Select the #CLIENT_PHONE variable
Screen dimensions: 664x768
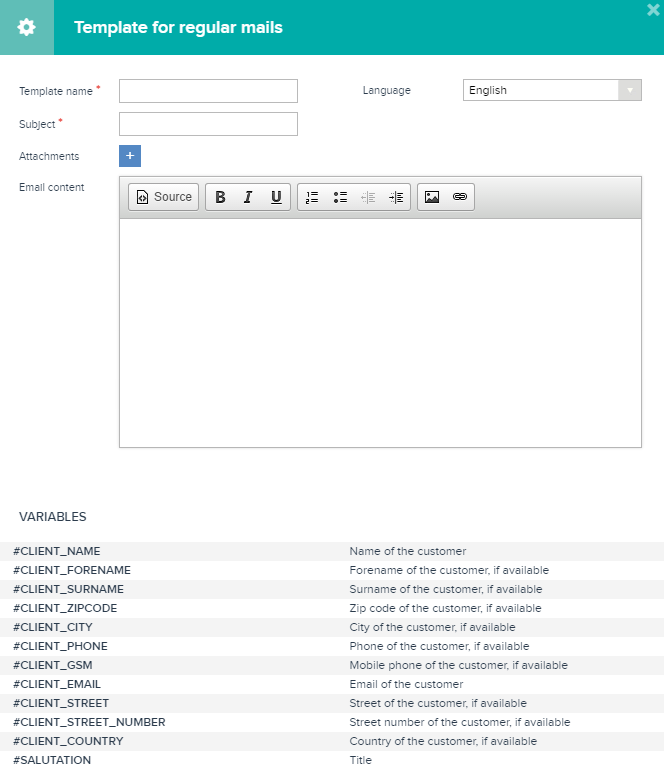coord(60,647)
